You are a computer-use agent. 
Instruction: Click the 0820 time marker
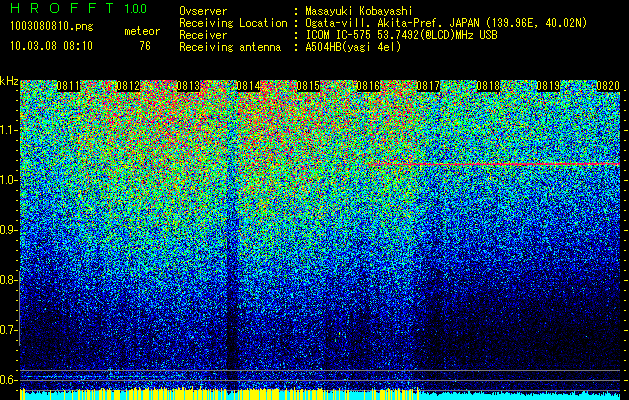click(608, 86)
